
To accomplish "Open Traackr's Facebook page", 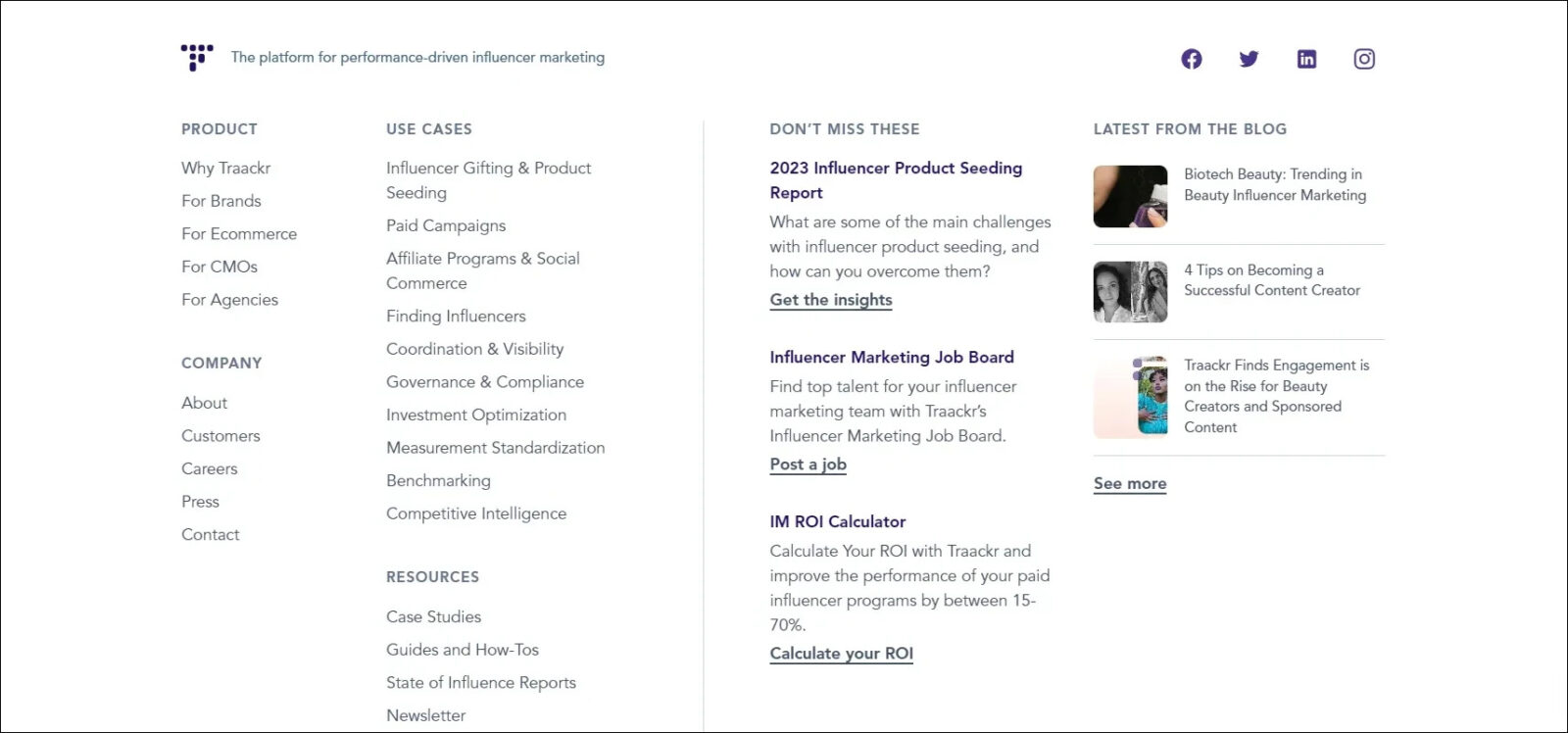I will [x=1191, y=58].
